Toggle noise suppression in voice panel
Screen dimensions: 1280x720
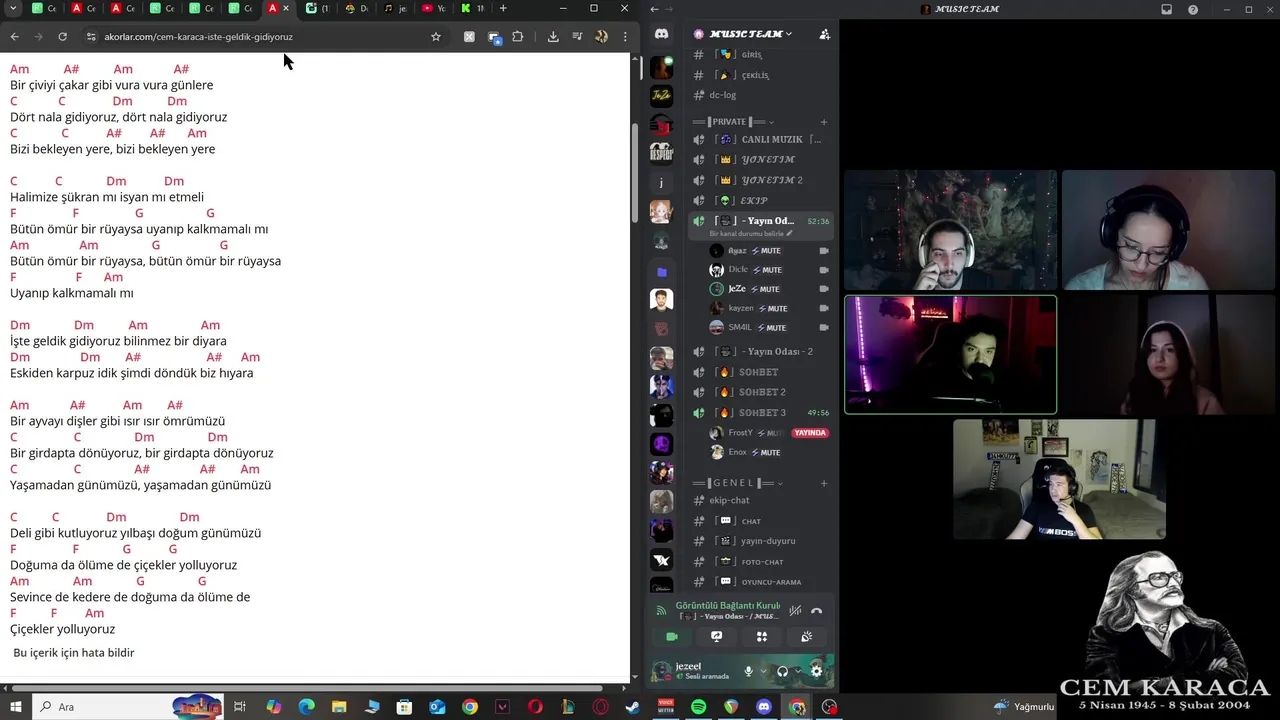pos(795,611)
